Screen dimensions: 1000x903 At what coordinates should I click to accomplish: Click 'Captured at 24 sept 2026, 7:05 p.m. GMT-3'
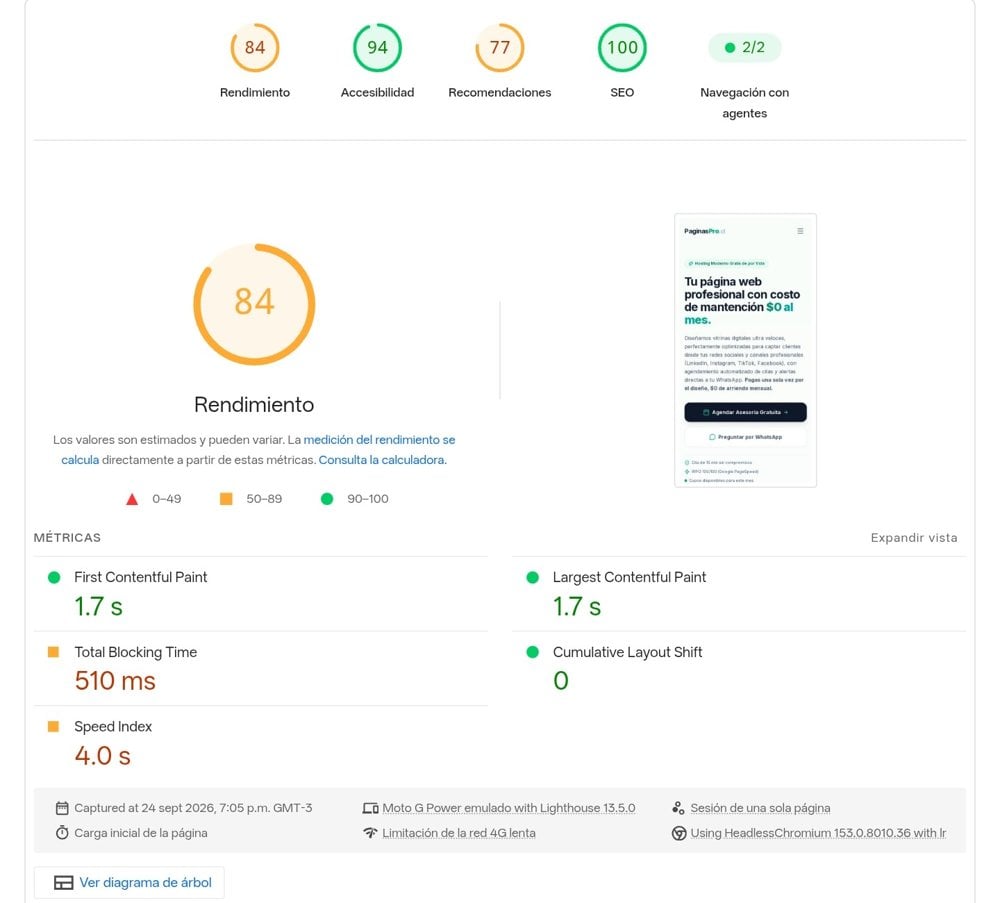click(x=193, y=808)
